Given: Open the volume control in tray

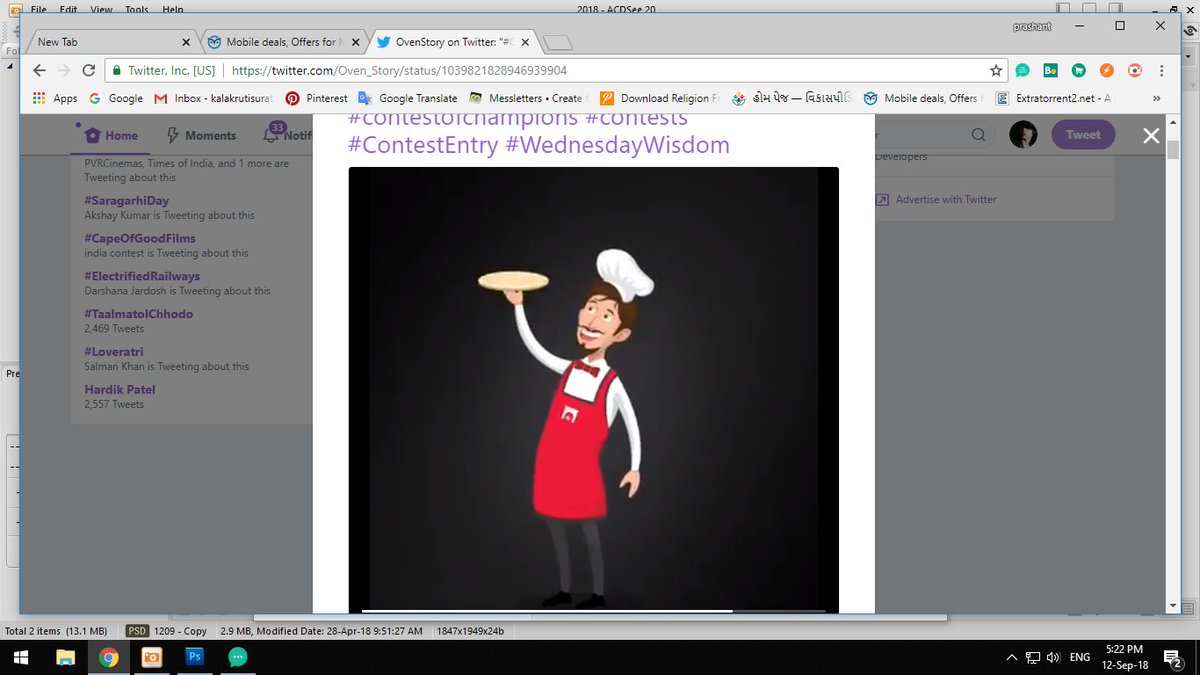Looking at the screenshot, I should tap(1053, 657).
